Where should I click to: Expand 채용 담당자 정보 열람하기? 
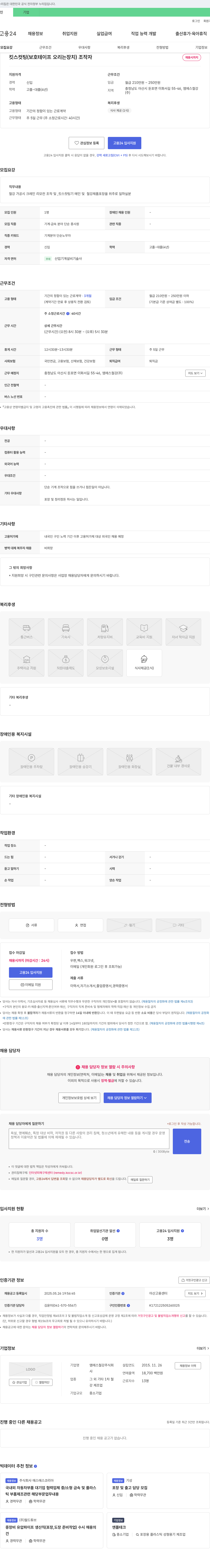click(128, 1098)
